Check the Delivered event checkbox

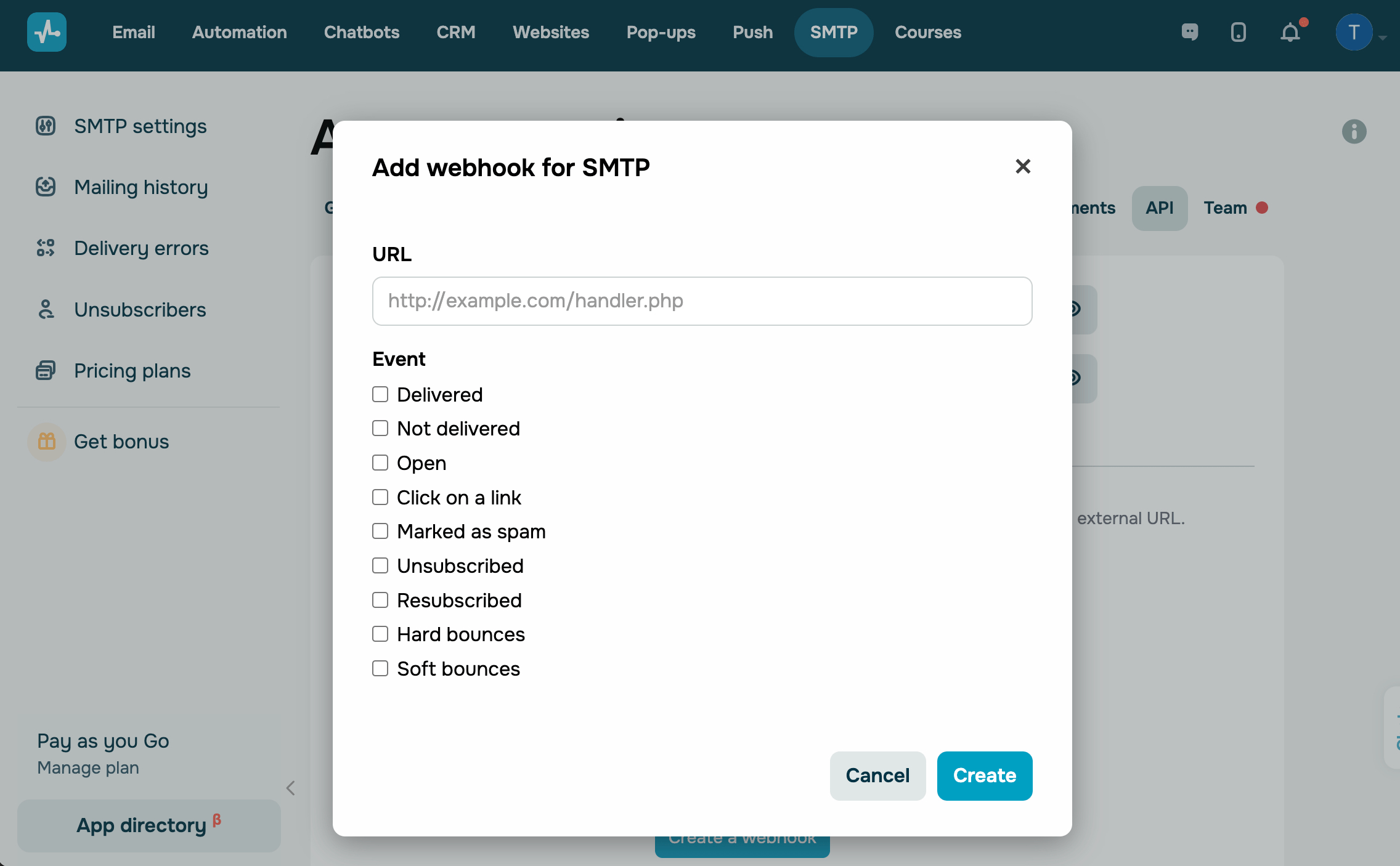click(380, 394)
